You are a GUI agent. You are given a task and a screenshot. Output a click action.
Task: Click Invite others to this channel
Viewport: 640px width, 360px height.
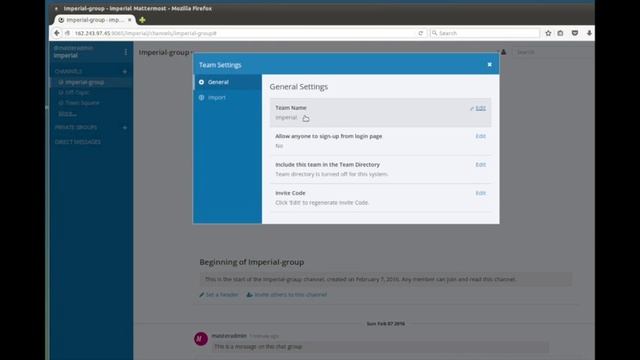coord(287,295)
